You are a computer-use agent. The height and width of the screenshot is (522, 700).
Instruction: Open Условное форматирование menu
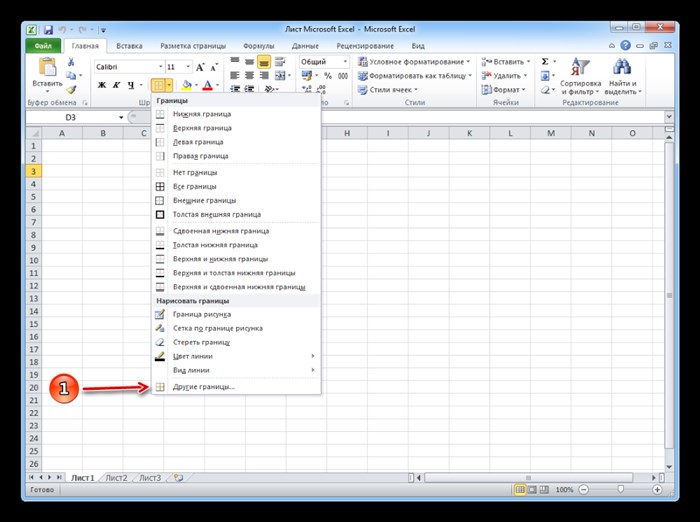414,62
